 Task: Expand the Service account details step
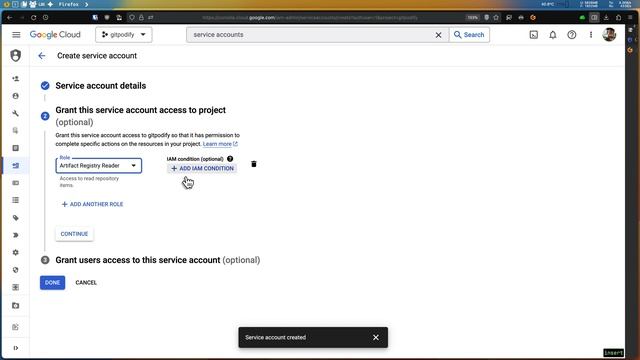(100, 86)
